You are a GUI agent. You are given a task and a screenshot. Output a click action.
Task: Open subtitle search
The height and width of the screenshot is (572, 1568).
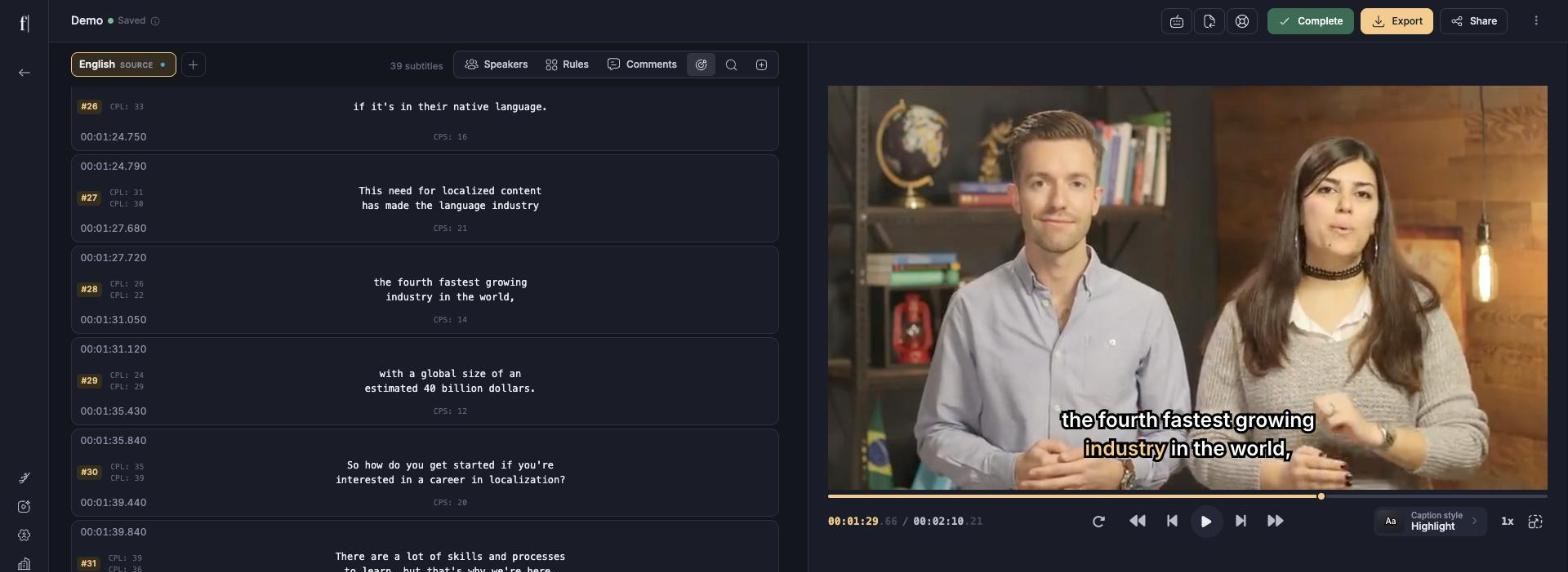(x=731, y=65)
